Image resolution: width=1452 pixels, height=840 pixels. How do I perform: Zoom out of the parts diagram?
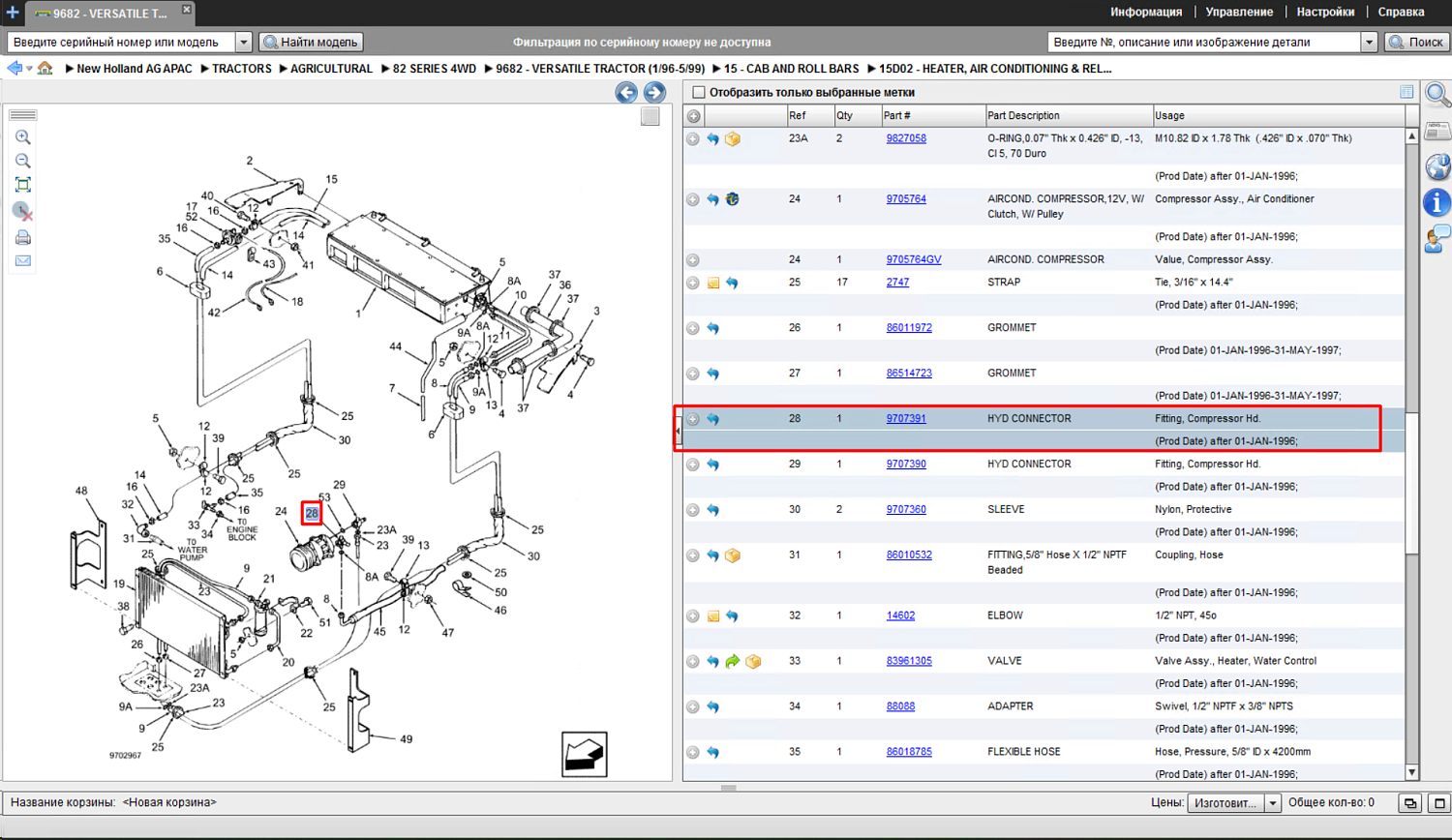coord(23,162)
